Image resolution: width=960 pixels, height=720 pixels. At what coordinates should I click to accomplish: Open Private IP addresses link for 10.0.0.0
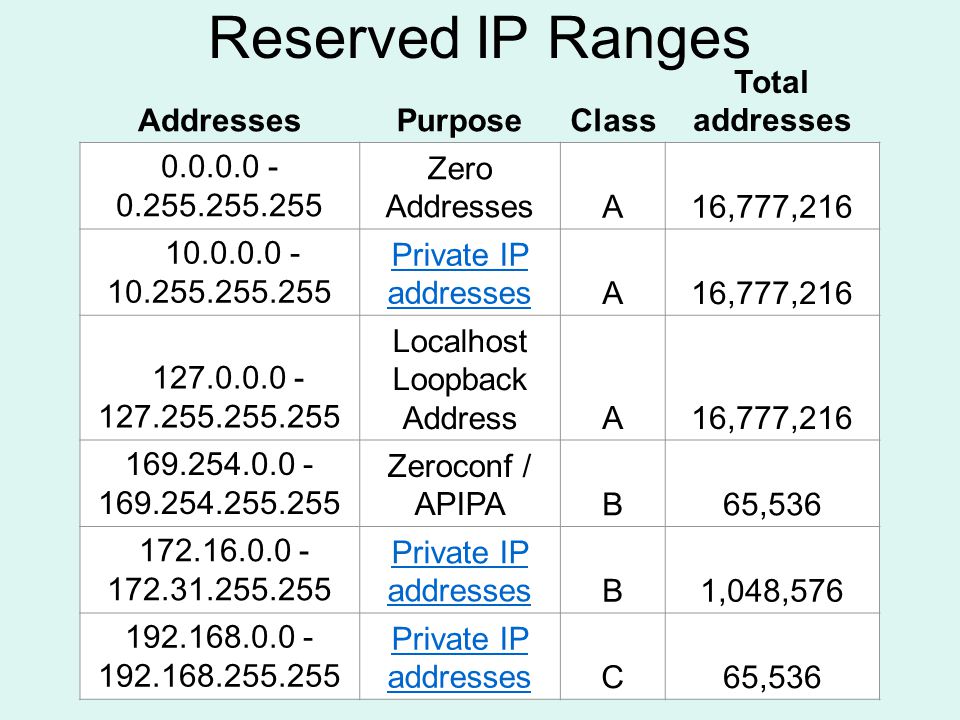(459, 274)
